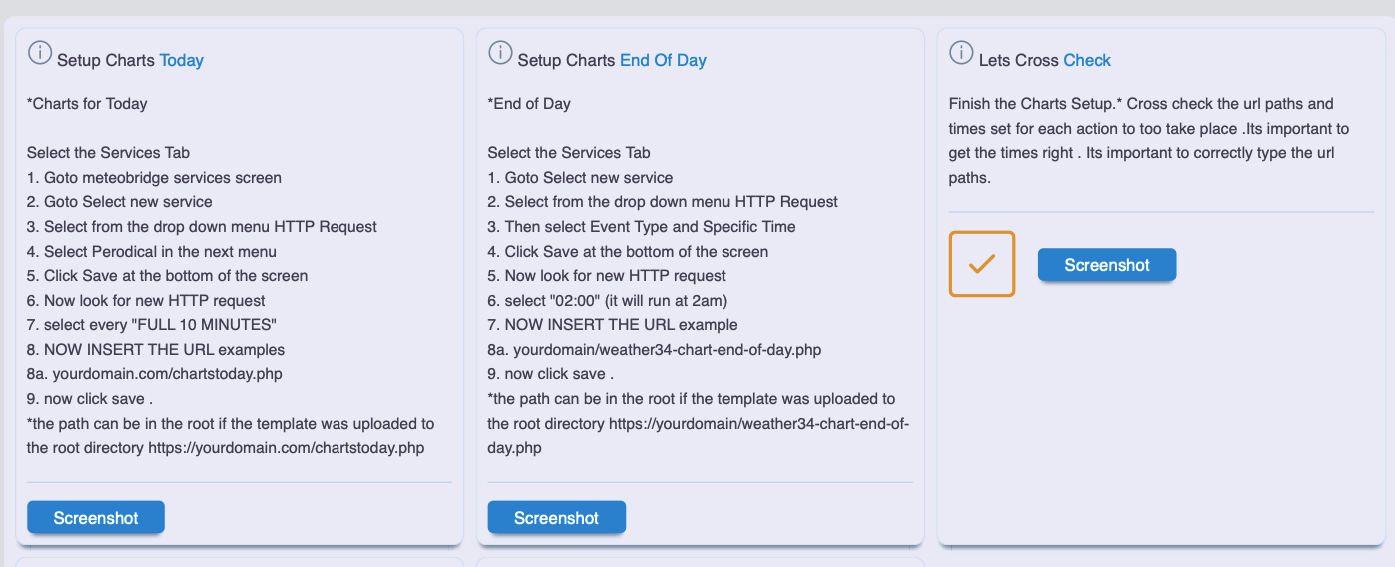Click step 7 "FULL 10 MINUTES" instruction

pos(151,324)
